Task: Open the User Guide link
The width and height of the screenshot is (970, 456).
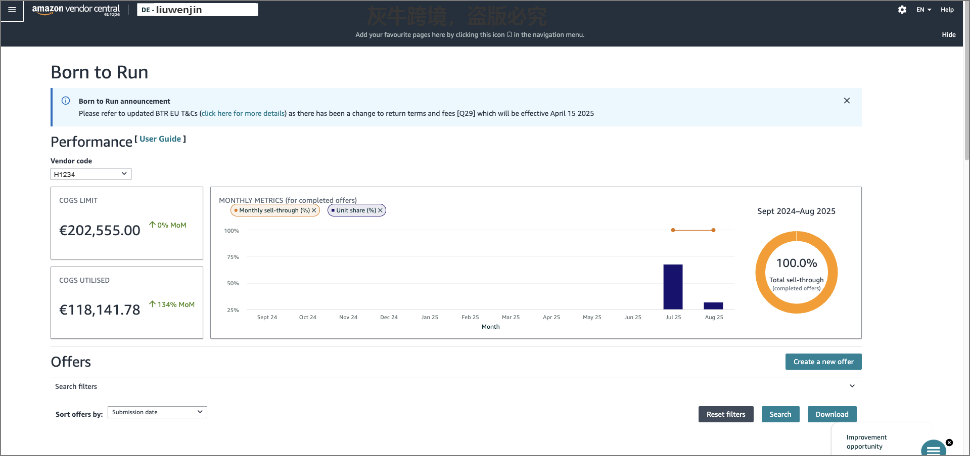Action: click(160, 139)
